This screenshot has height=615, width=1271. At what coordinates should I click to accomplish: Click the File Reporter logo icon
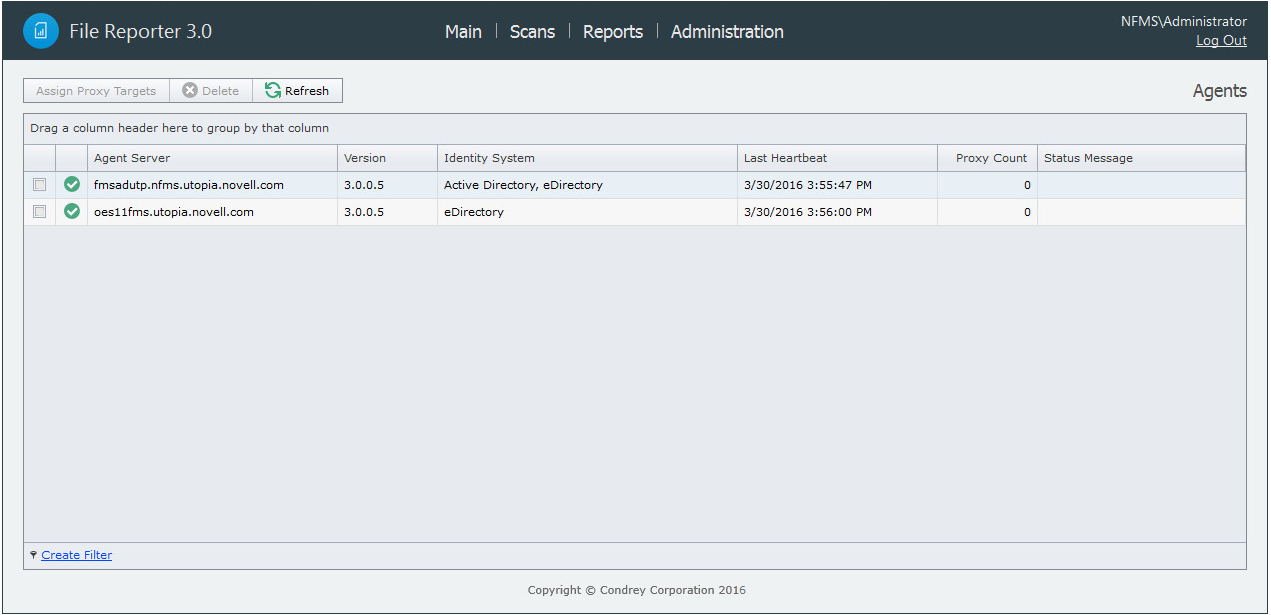pos(41,31)
